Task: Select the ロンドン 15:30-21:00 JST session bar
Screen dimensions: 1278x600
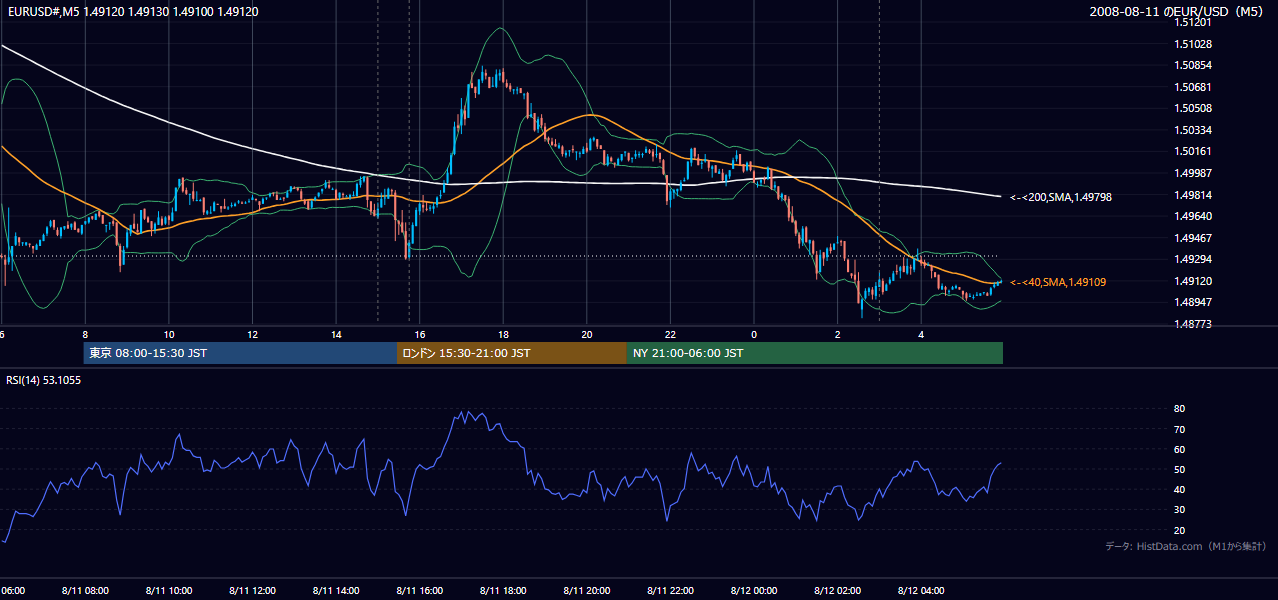Action: tap(512, 353)
